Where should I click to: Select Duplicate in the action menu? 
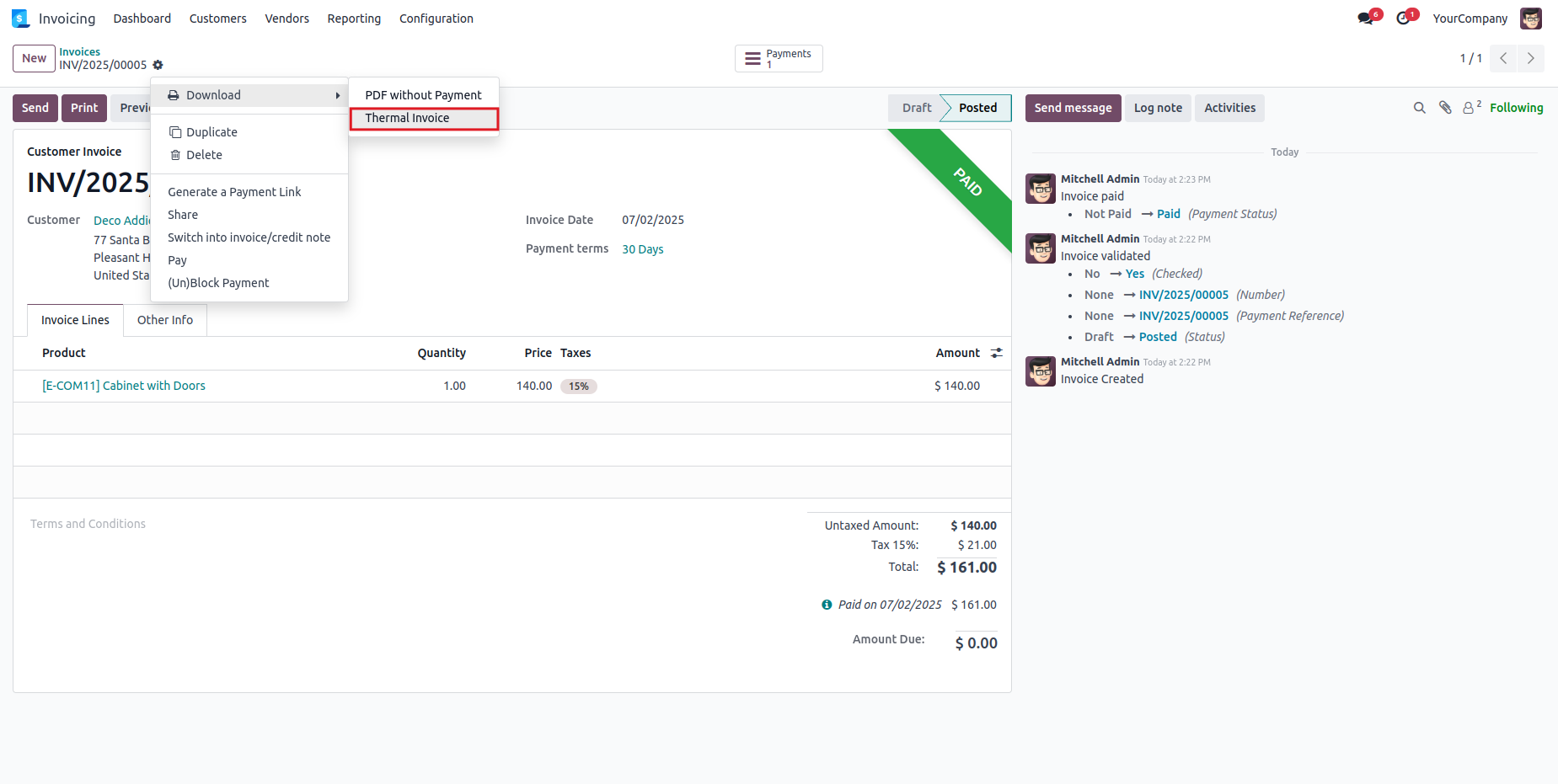(x=249, y=132)
